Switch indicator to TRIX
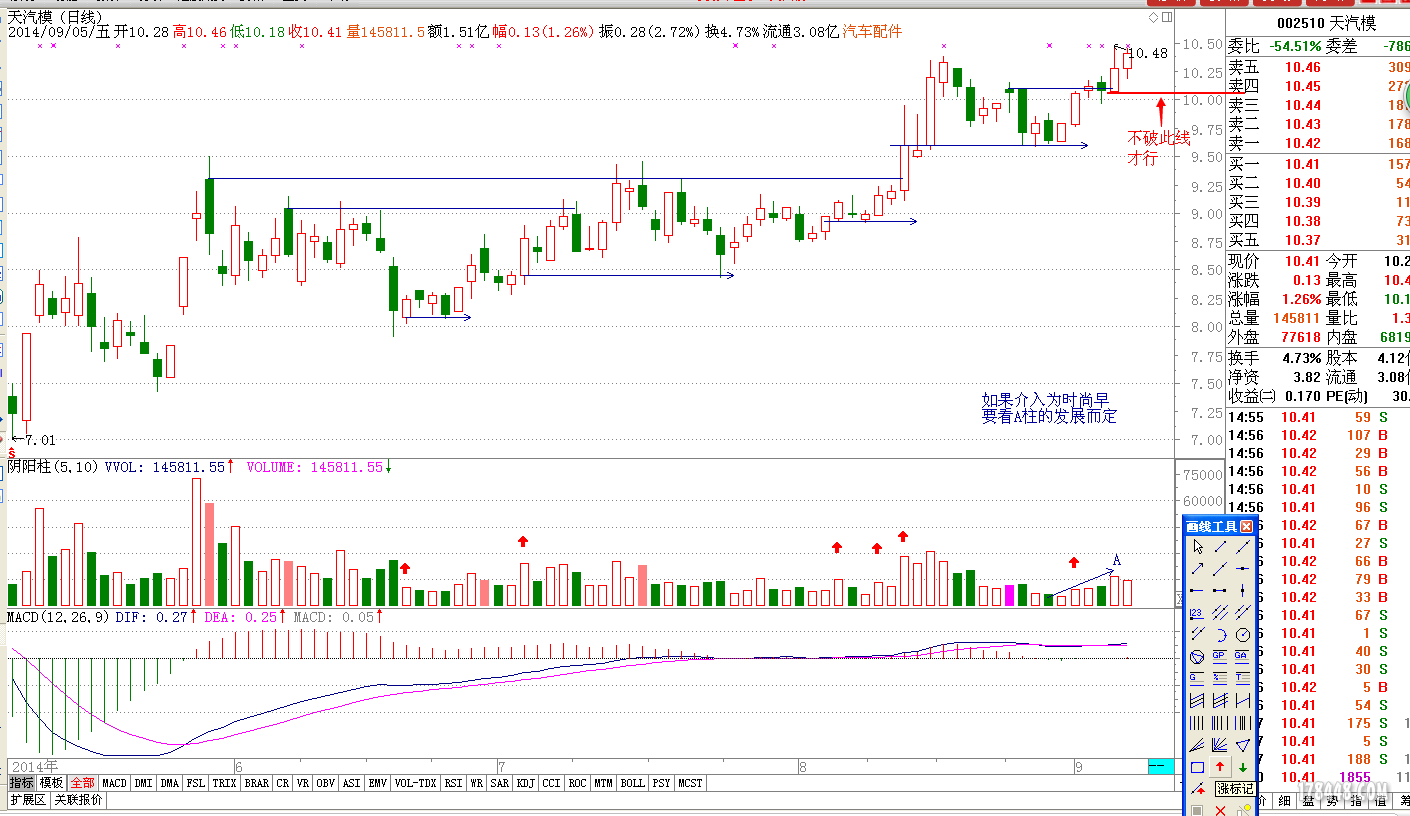 click(x=225, y=783)
